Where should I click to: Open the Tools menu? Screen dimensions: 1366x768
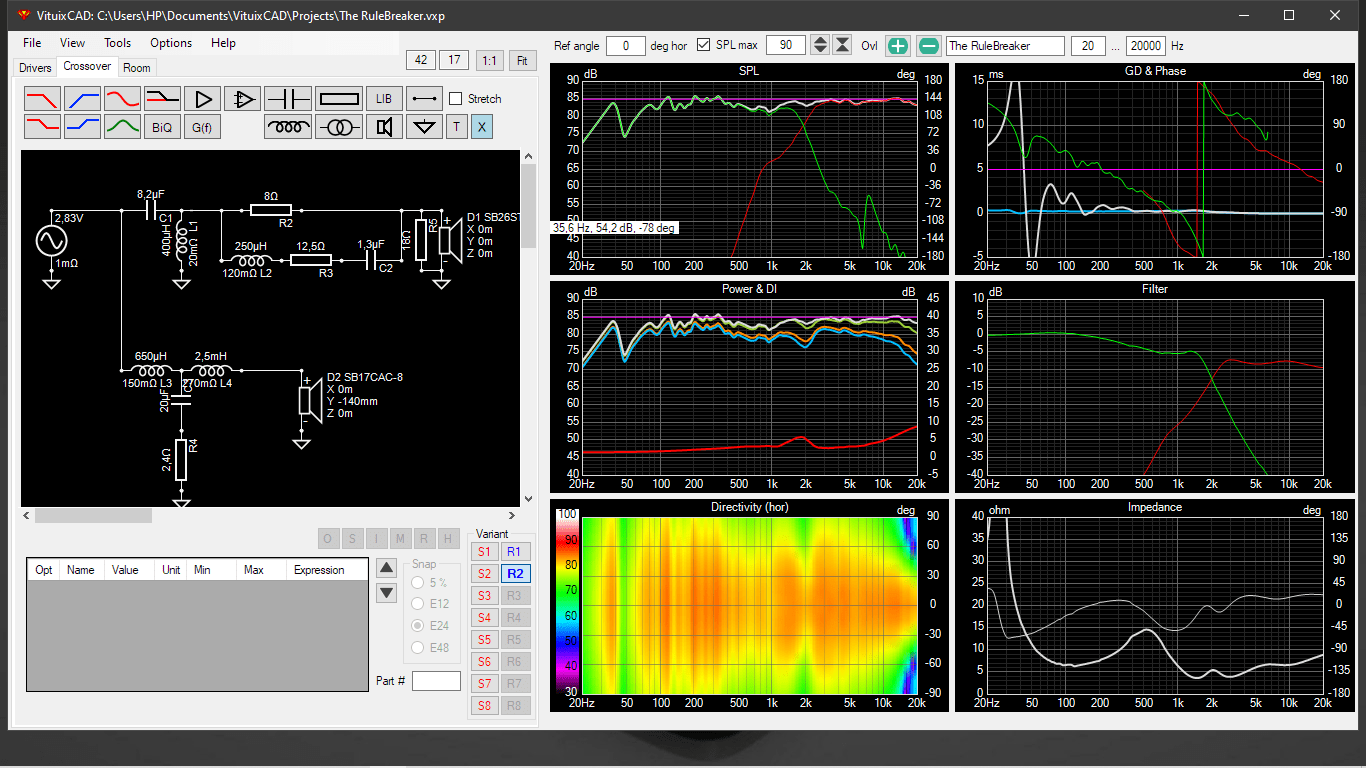[117, 43]
